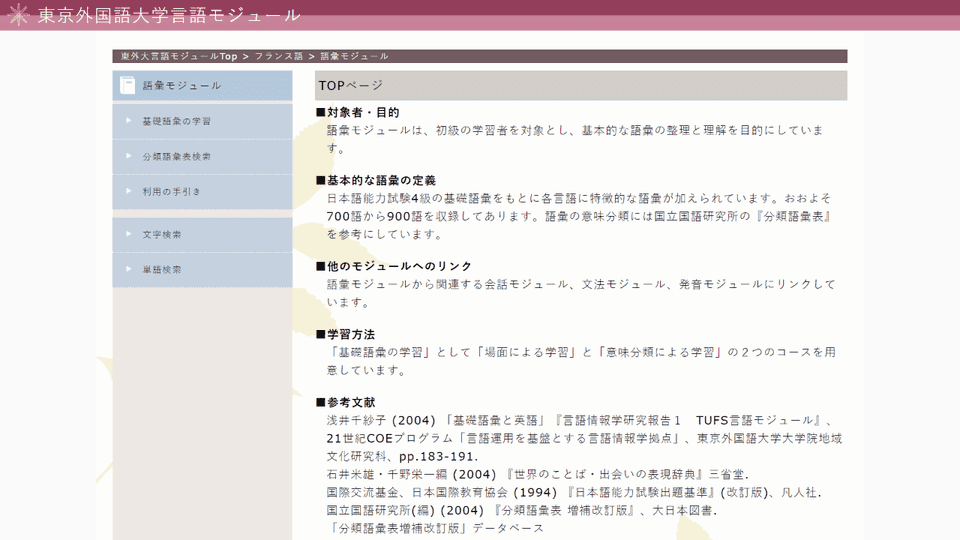Select 単語検索 in the sidebar
The width and height of the screenshot is (960, 540).
(x=162, y=270)
